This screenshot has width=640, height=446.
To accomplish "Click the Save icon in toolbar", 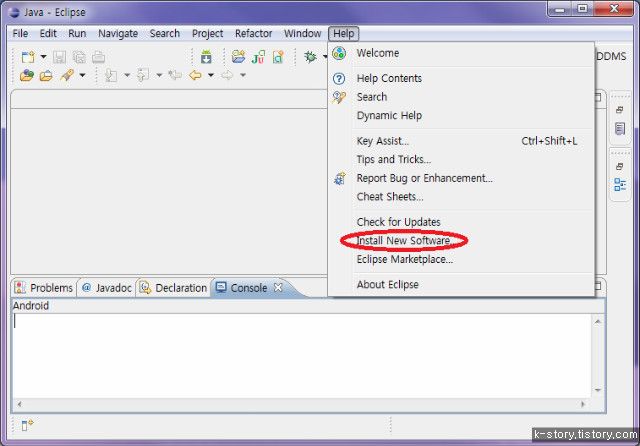I will 59,57.
